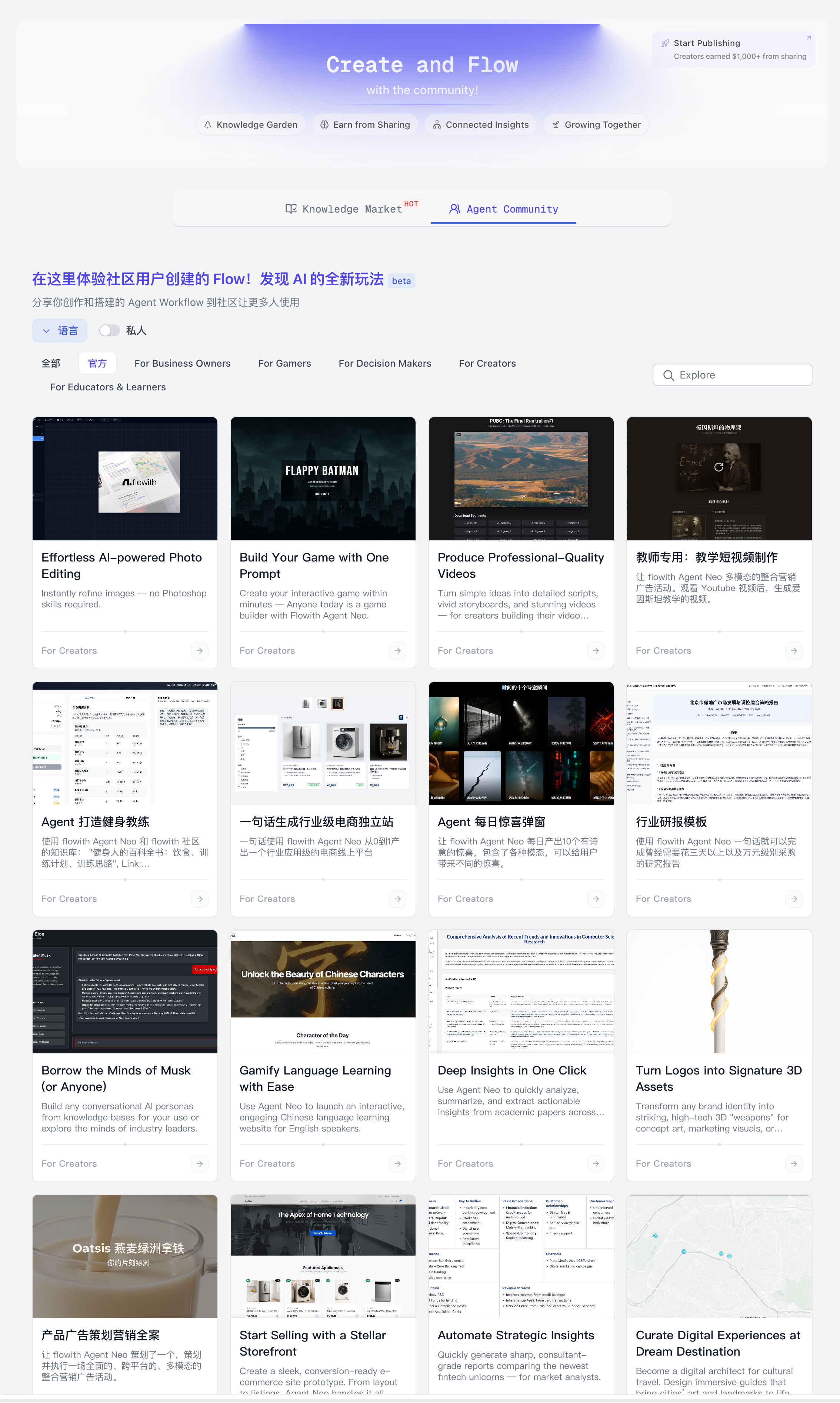Click arrow on Borrow the Minds of Musk card
The image size is (840, 1403).
click(200, 1164)
